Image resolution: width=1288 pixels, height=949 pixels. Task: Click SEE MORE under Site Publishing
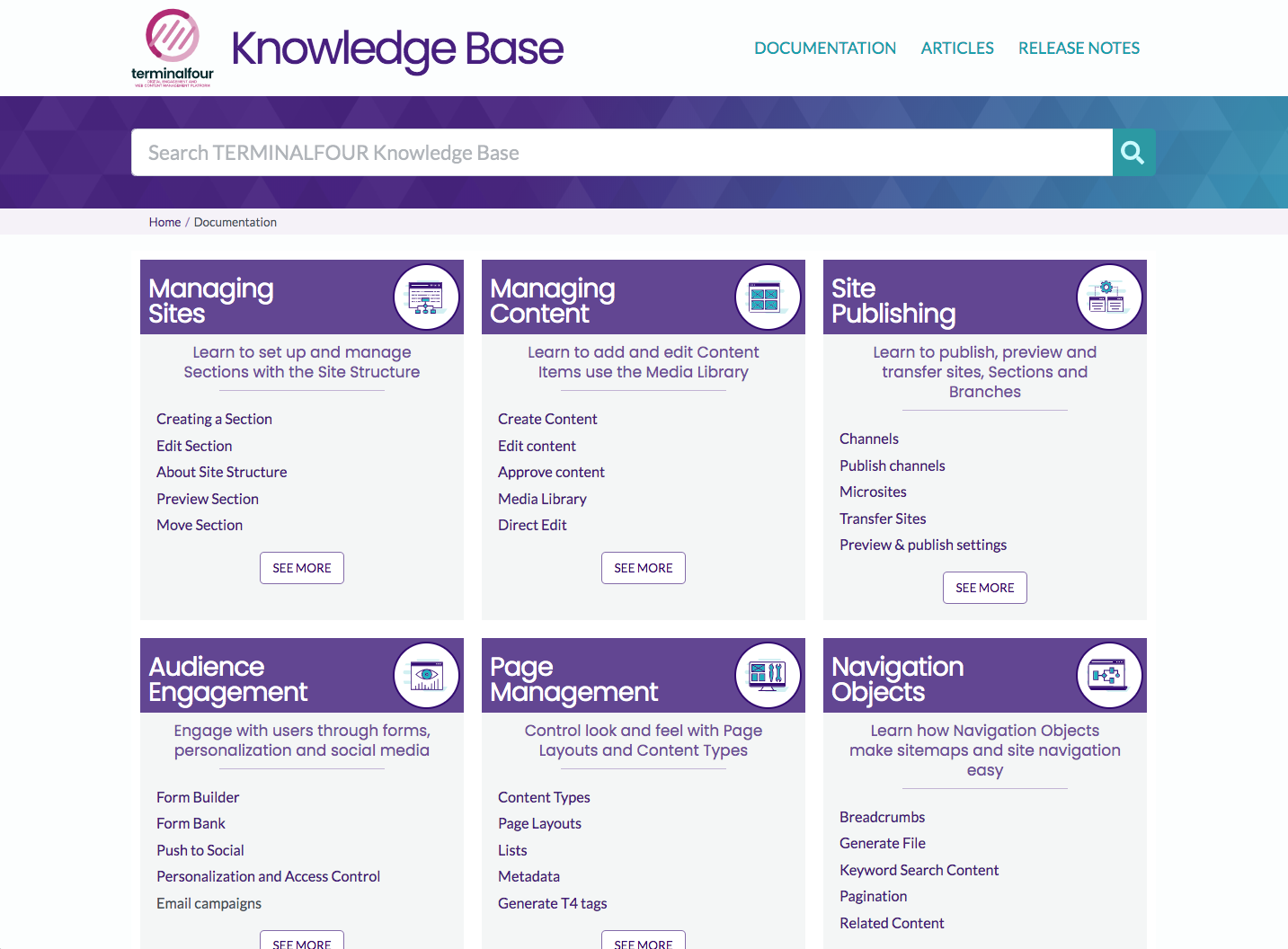coord(984,587)
